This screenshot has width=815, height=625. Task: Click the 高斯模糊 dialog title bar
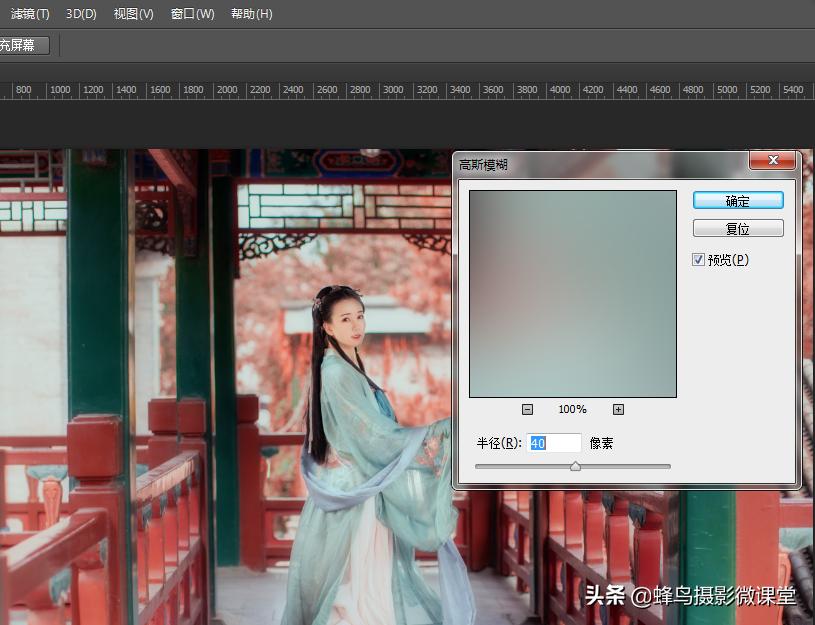600,163
